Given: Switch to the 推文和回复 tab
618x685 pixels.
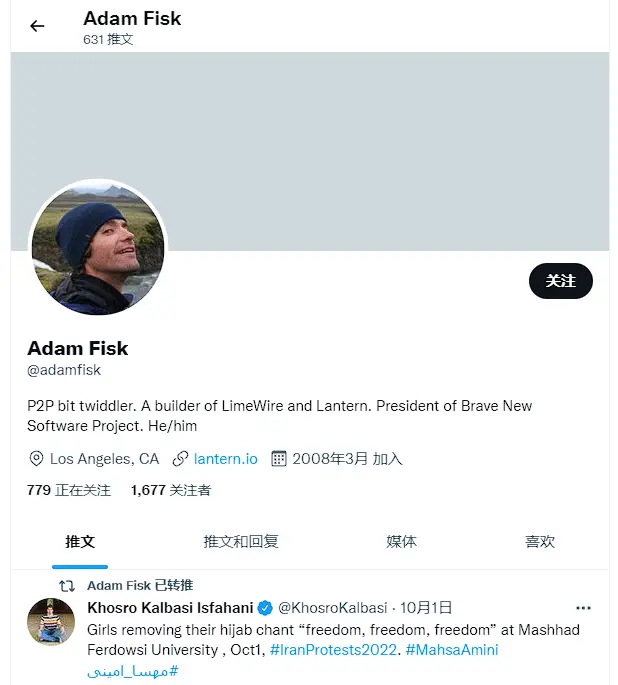Looking at the screenshot, I should click(x=241, y=541).
